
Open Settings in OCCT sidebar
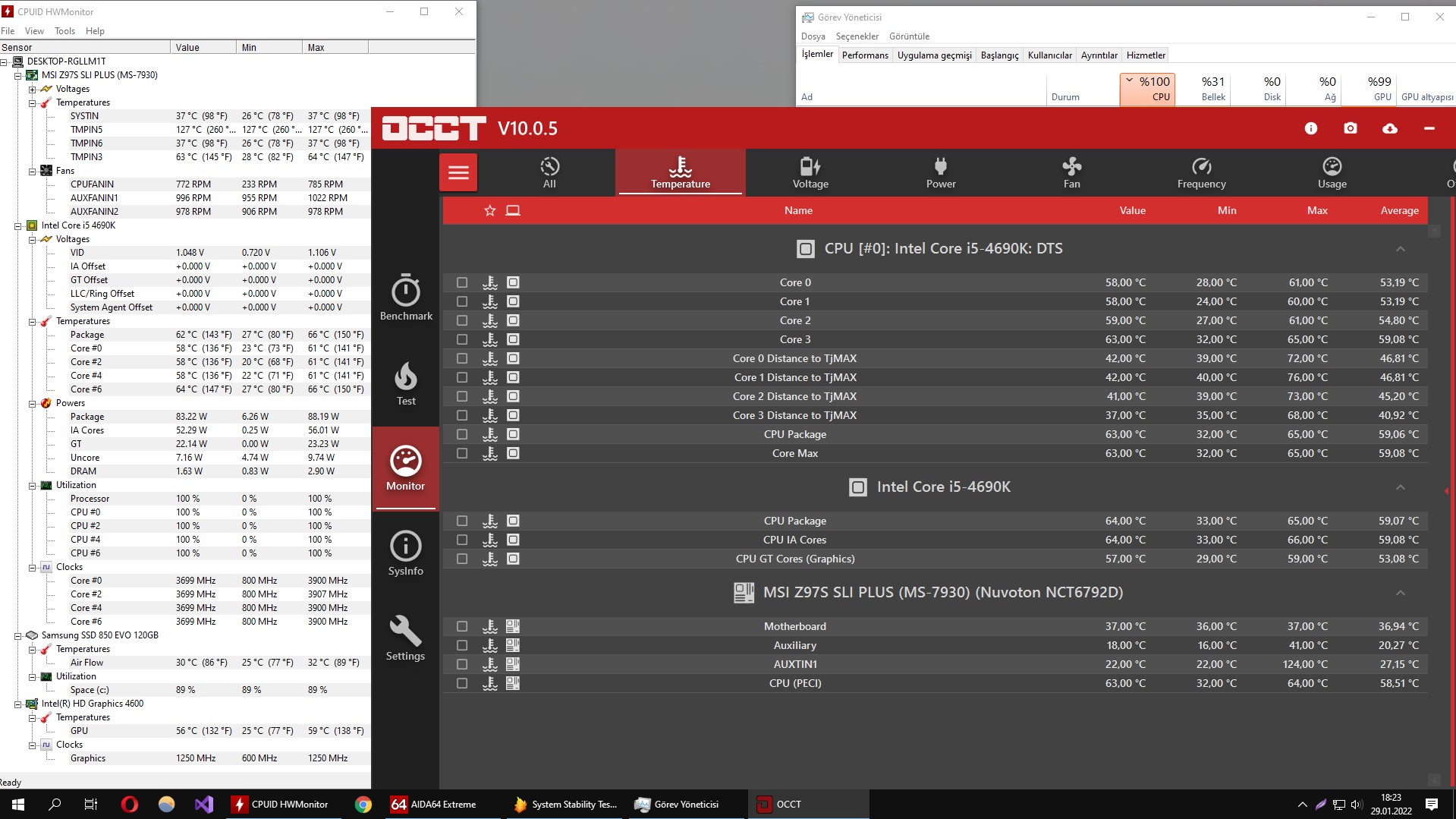(406, 638)
